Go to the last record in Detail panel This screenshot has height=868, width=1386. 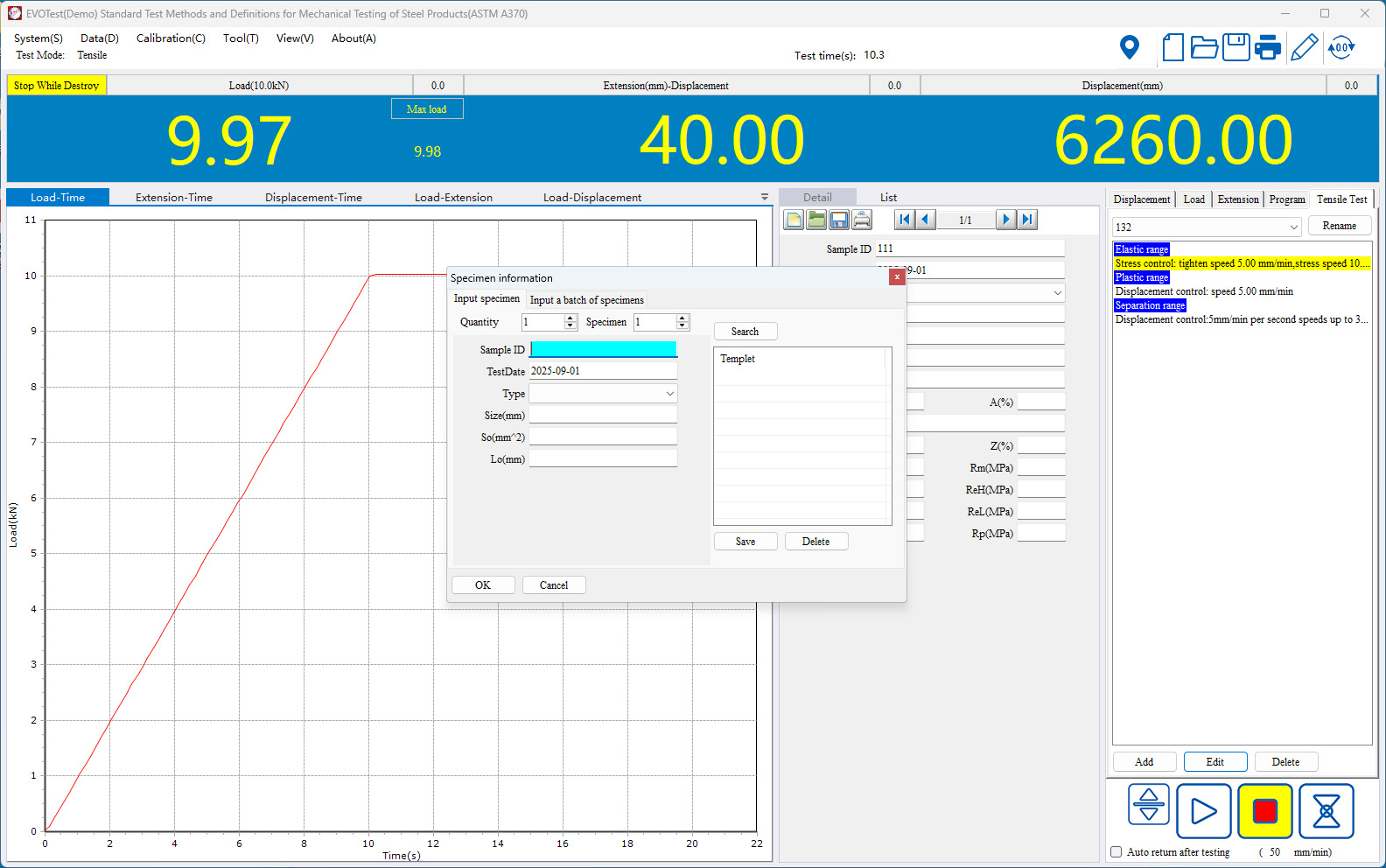(x=1028, y=220)
